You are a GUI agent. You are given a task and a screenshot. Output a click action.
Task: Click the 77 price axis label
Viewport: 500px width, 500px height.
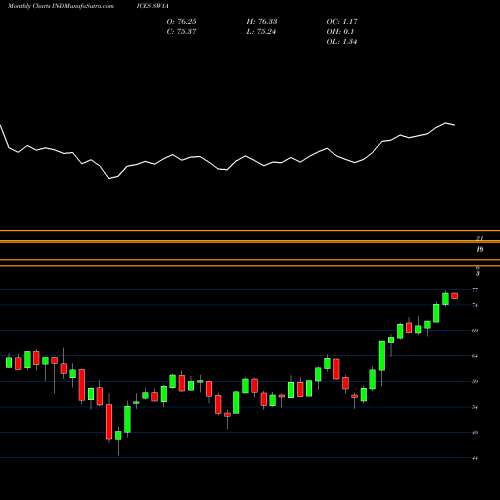tap(475, 290)
